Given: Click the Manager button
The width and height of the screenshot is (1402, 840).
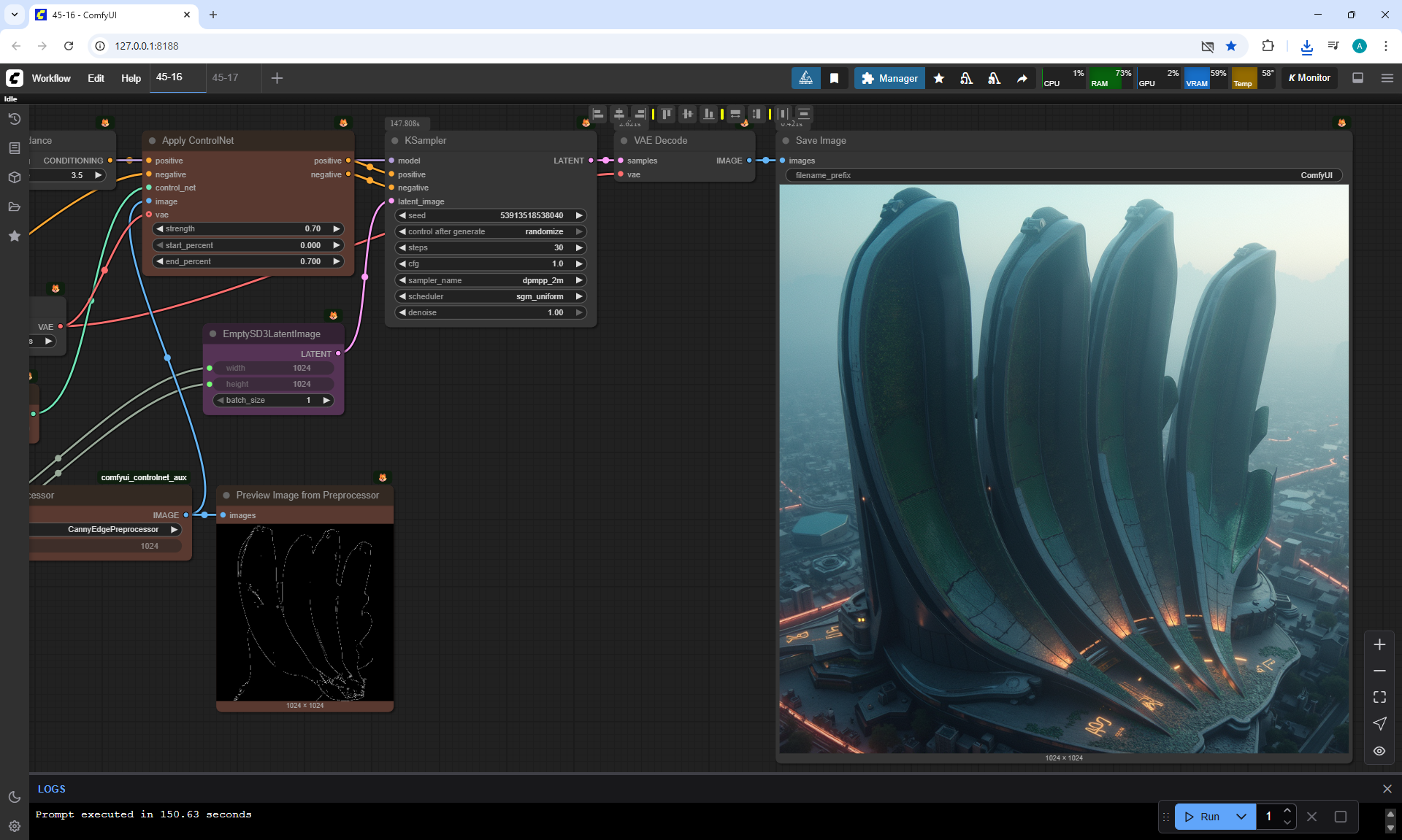Looking at the screenshot, I should pyautogui.click(x=889, y=78).
